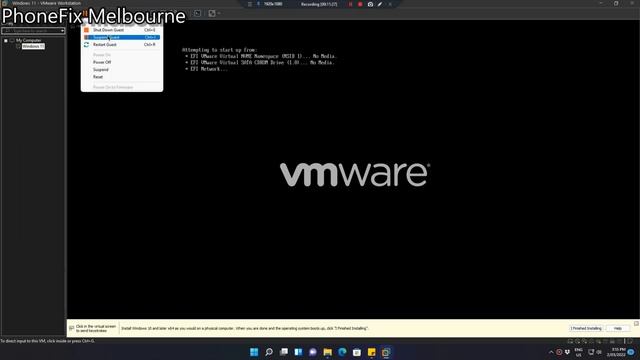
Task: Click ENG US language indicator
Action: pos(578,352)
